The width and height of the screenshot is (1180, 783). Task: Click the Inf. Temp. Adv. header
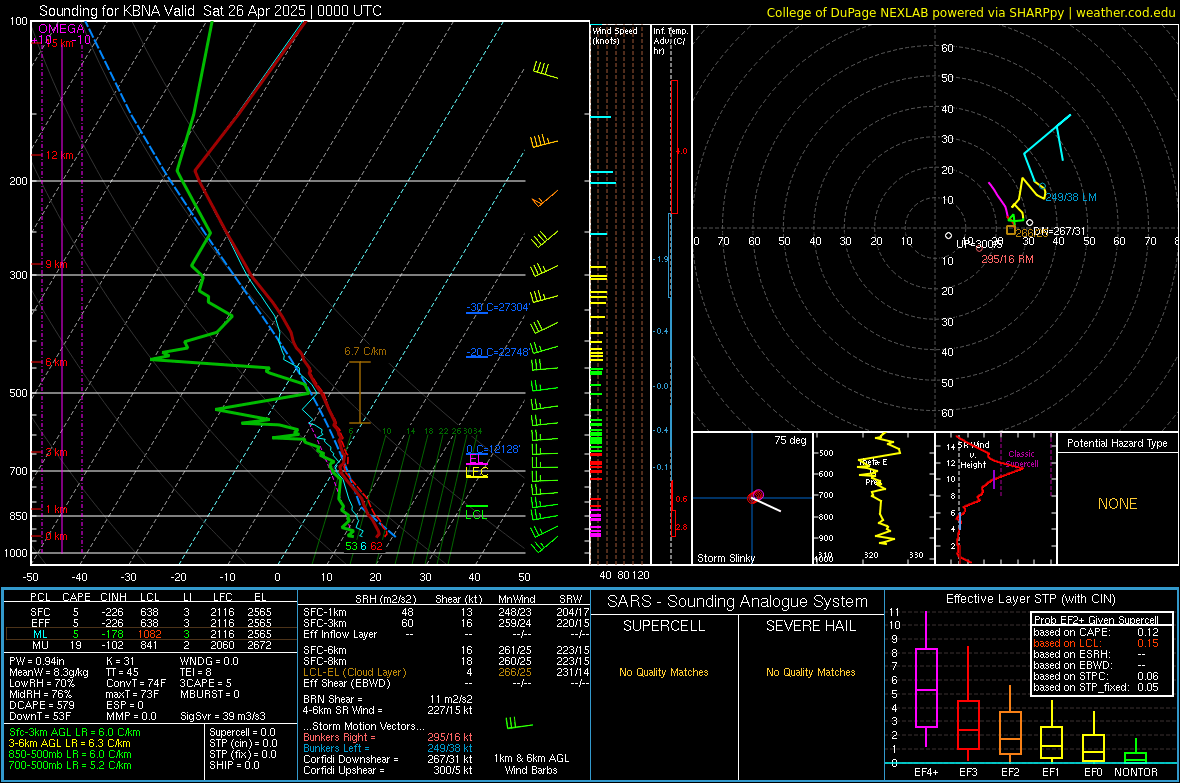(670, 41)
